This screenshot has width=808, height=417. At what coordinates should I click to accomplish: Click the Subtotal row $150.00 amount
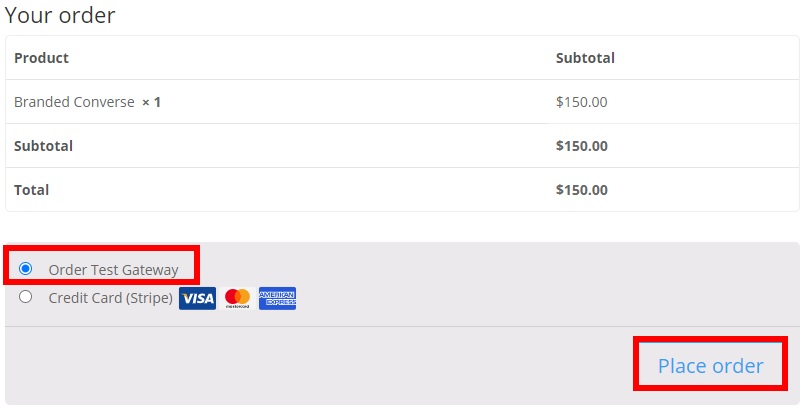(581, 146)
